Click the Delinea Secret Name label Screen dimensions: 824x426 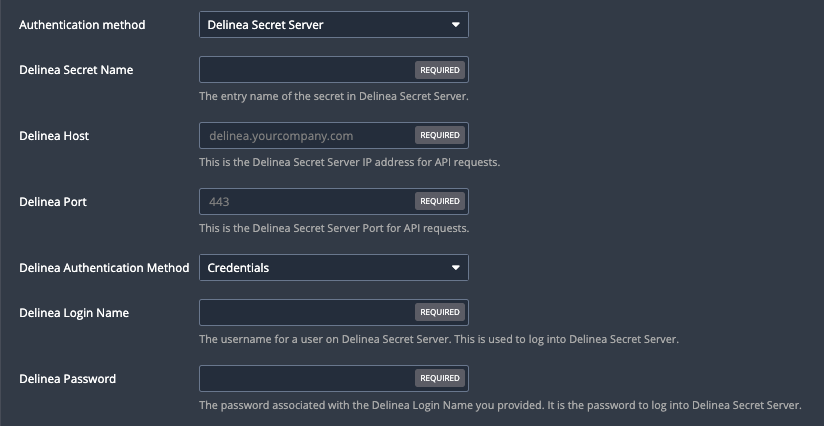(76, 70)
